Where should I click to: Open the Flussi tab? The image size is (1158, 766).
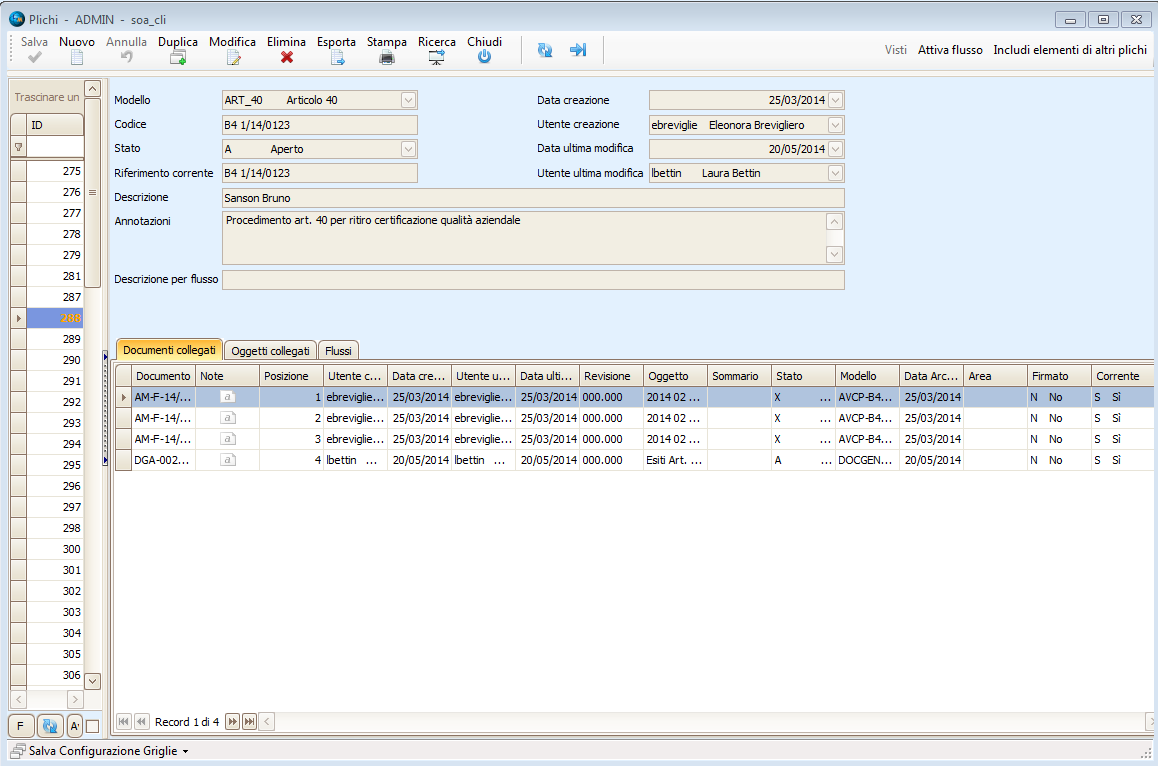point(338,351)
